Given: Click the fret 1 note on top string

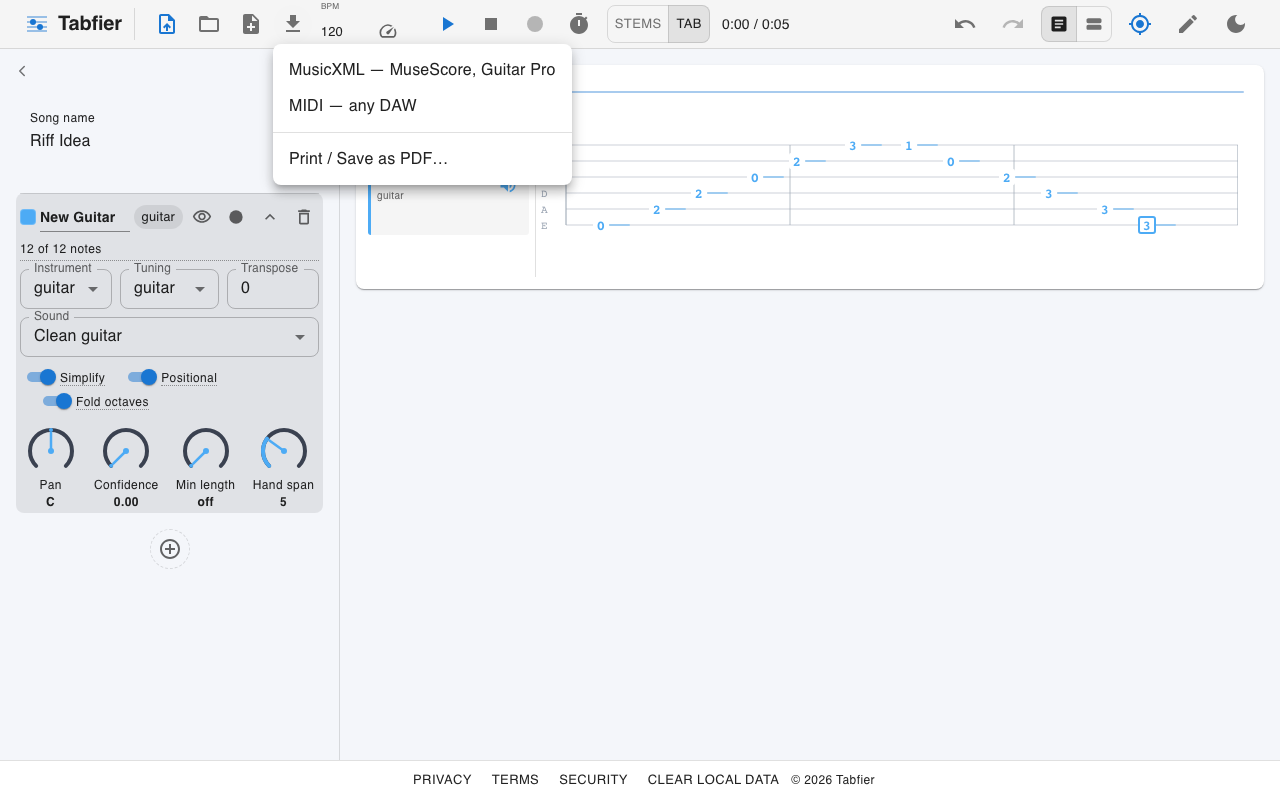Looking at the screenshot, I should [909, 146].
